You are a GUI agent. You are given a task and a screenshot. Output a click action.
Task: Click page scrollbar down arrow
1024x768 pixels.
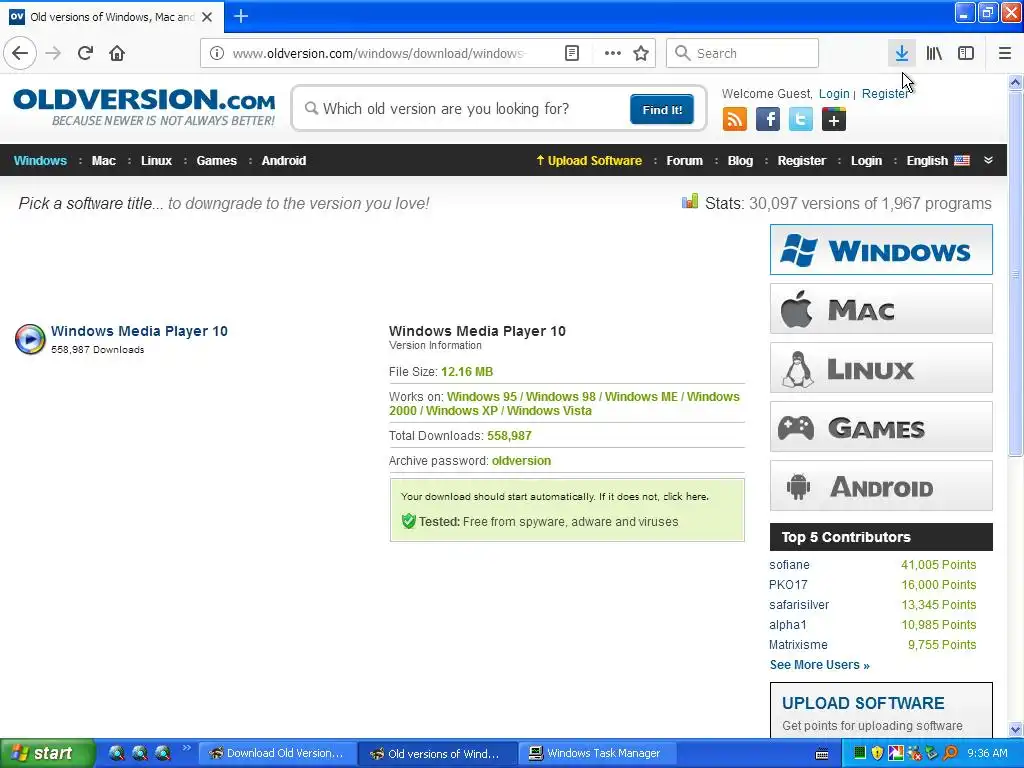(1016, 729)
